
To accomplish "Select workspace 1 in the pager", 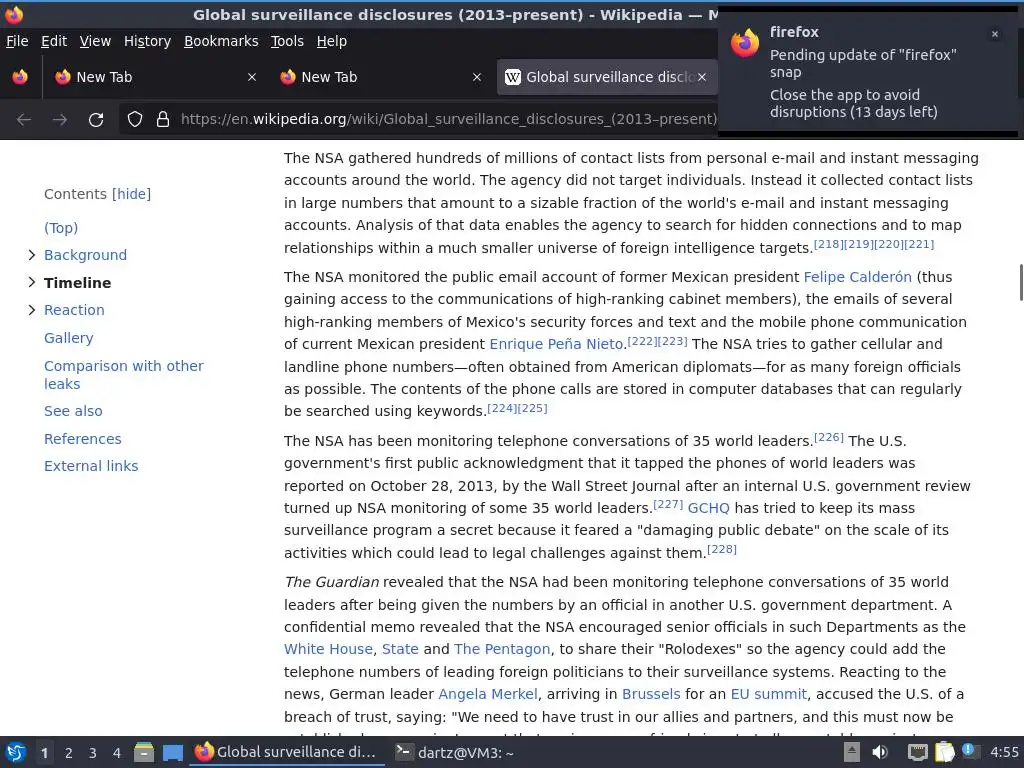I will click(x=44, y=753).
